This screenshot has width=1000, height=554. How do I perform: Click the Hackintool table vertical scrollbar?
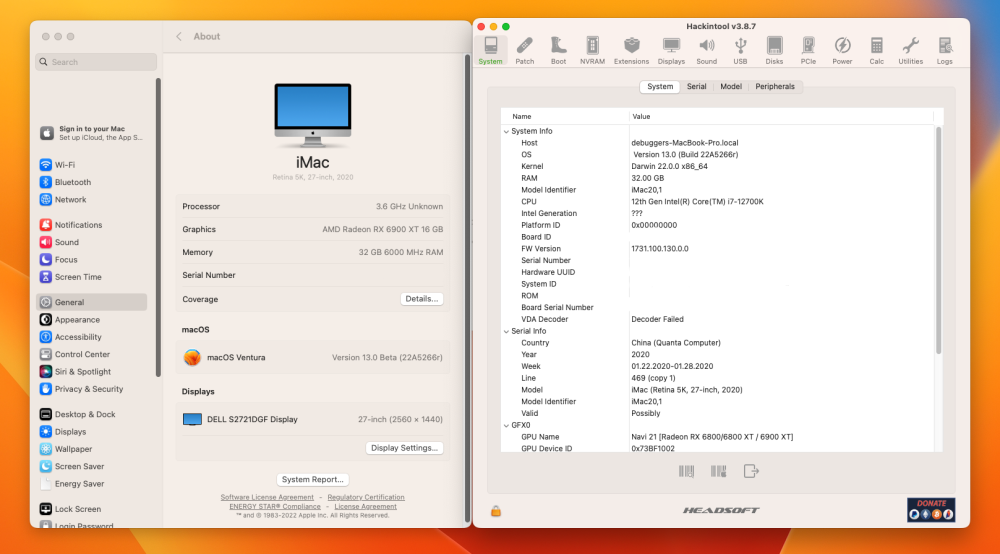pyautogui.click(x=938, y=240)
